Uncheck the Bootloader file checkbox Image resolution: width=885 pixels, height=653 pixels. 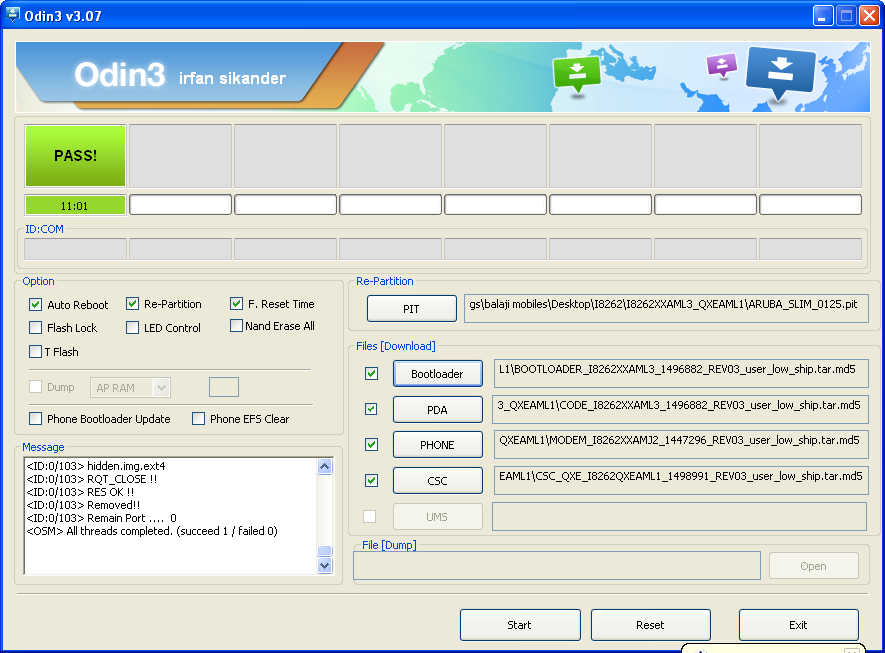[x=371, y=374]
